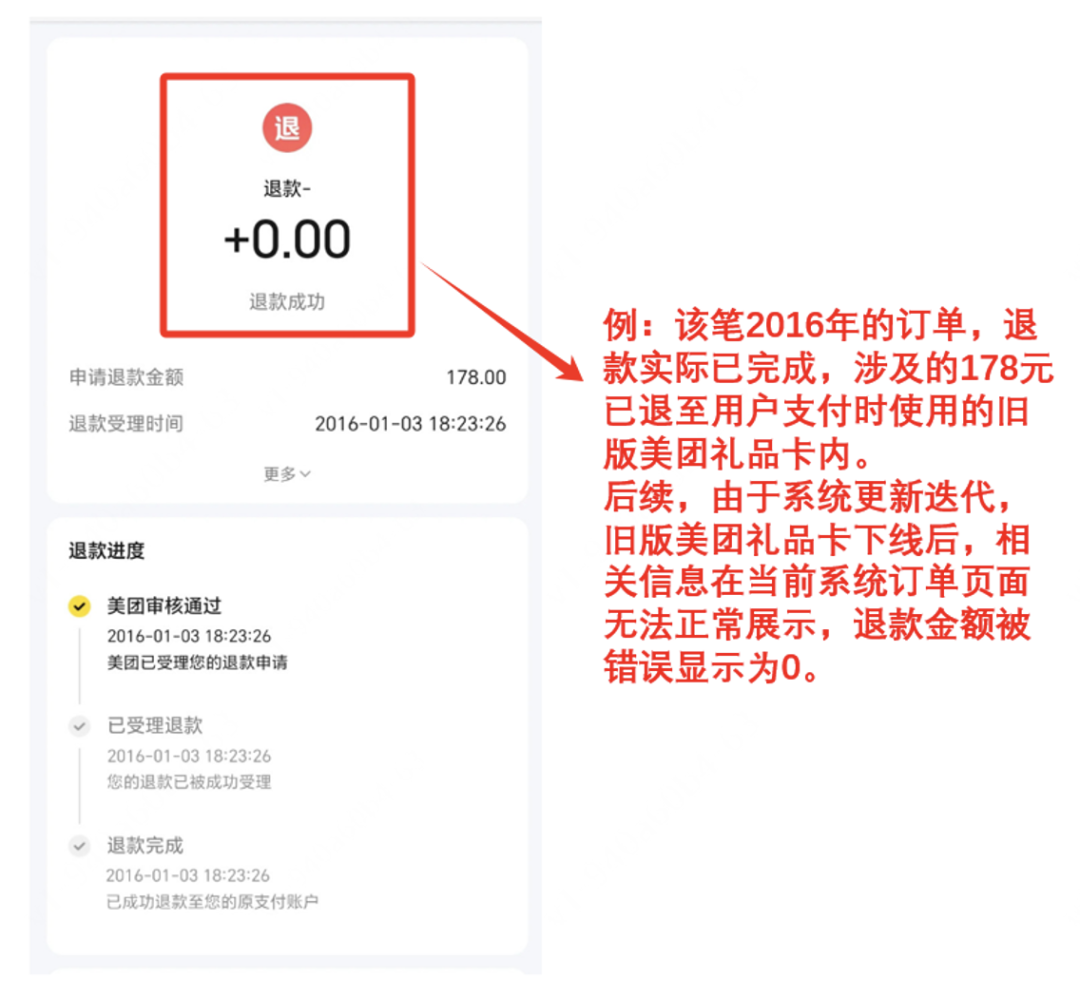This screenshot has width=1080, height=998.
Task: Click the gray checkmark beside 已受理退款
Action: [79, 726]
